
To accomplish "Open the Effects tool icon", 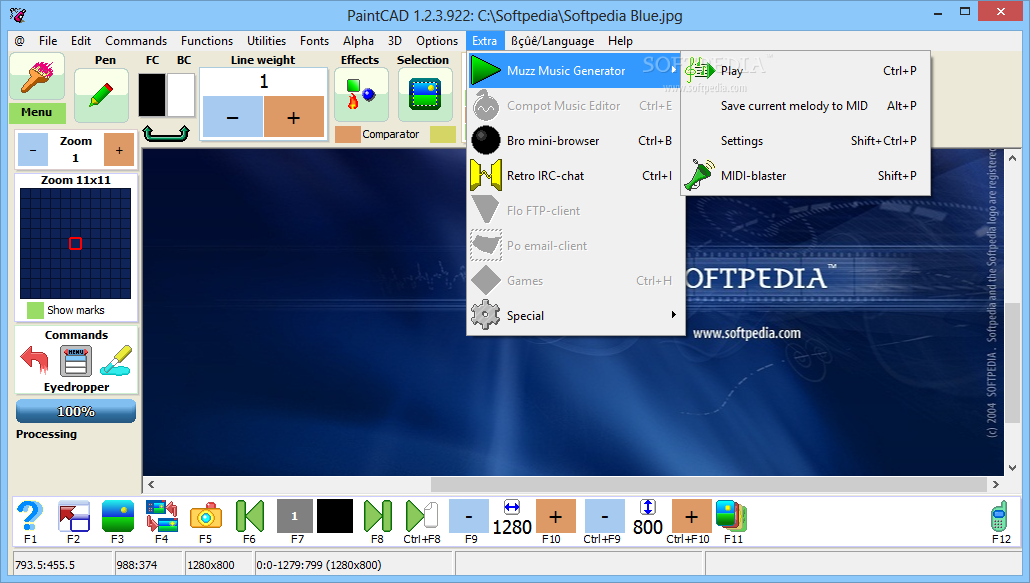I will (x=361, y=95).
